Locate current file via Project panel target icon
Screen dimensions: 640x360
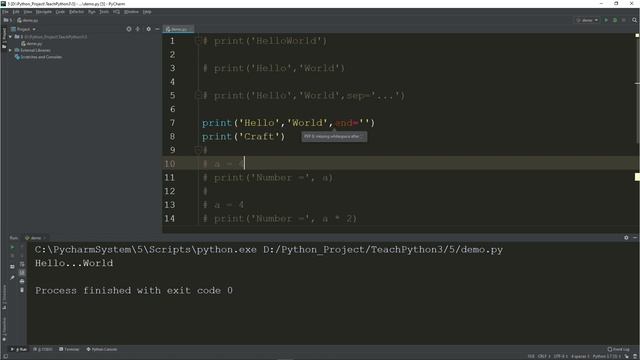(x=129, y=29)
